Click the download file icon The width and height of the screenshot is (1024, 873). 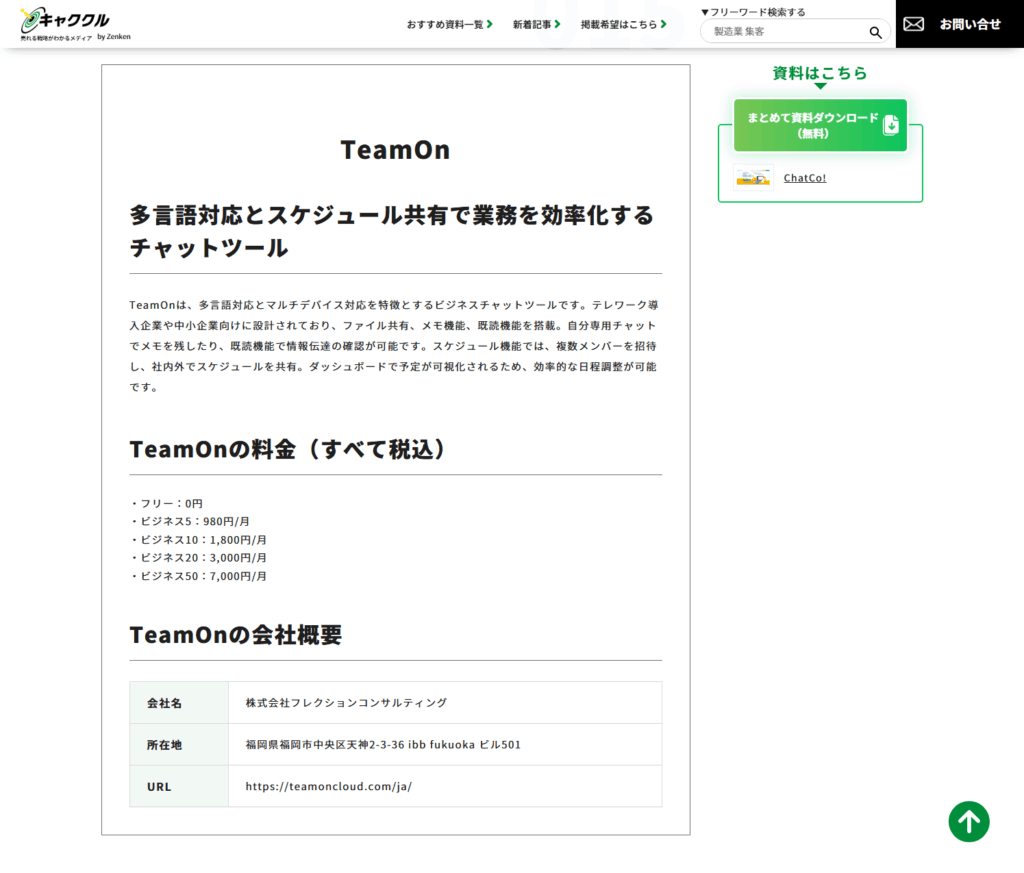pos(891,125)
